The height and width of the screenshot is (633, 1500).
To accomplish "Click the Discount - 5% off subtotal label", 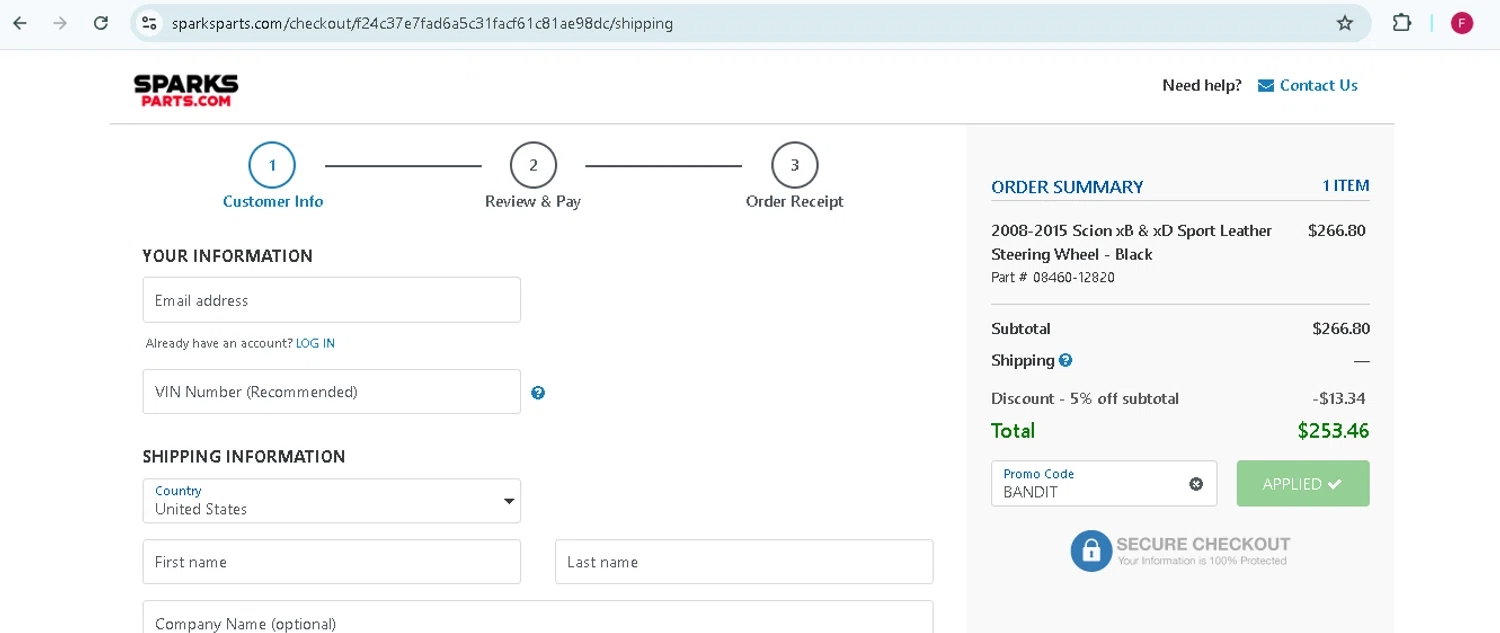I will click(1085, 399).
